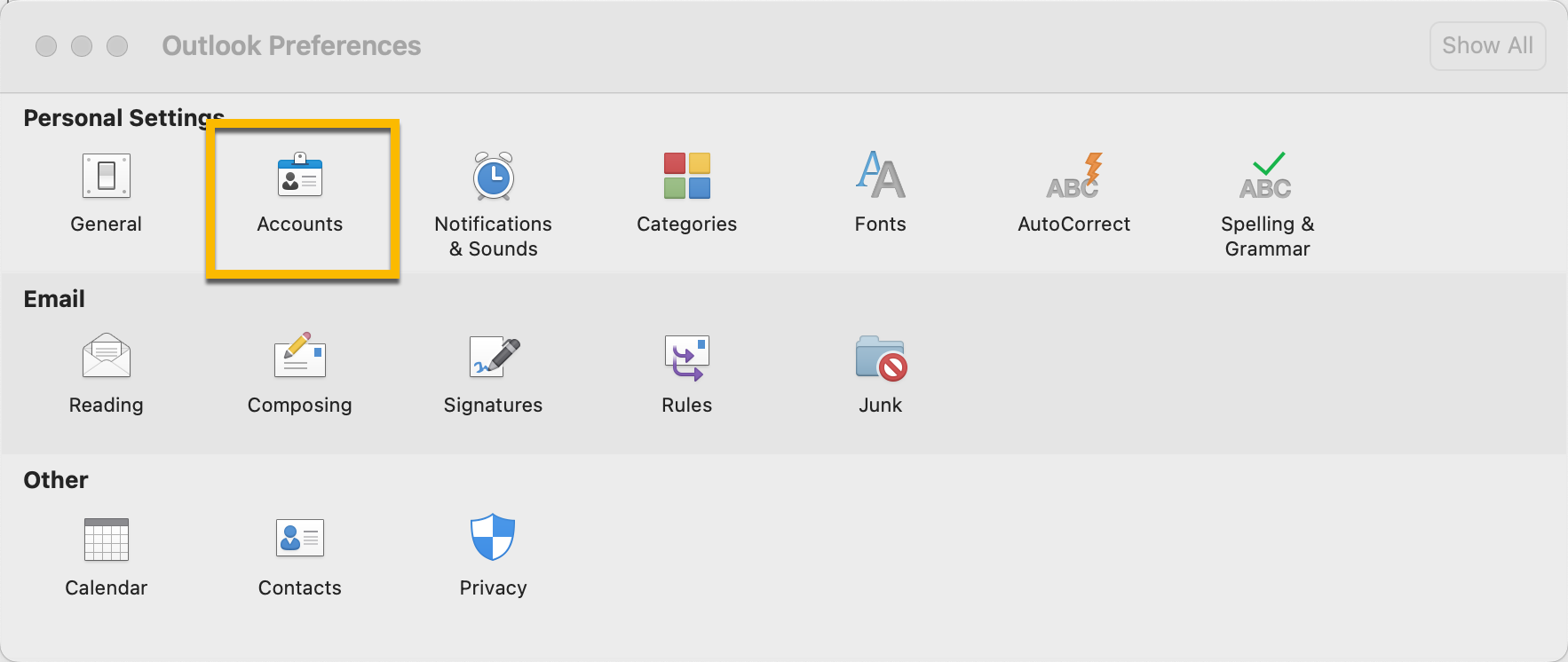Open the Signatures pen icon
This screenshot has width=1568, height=662.
click(495, 357)
